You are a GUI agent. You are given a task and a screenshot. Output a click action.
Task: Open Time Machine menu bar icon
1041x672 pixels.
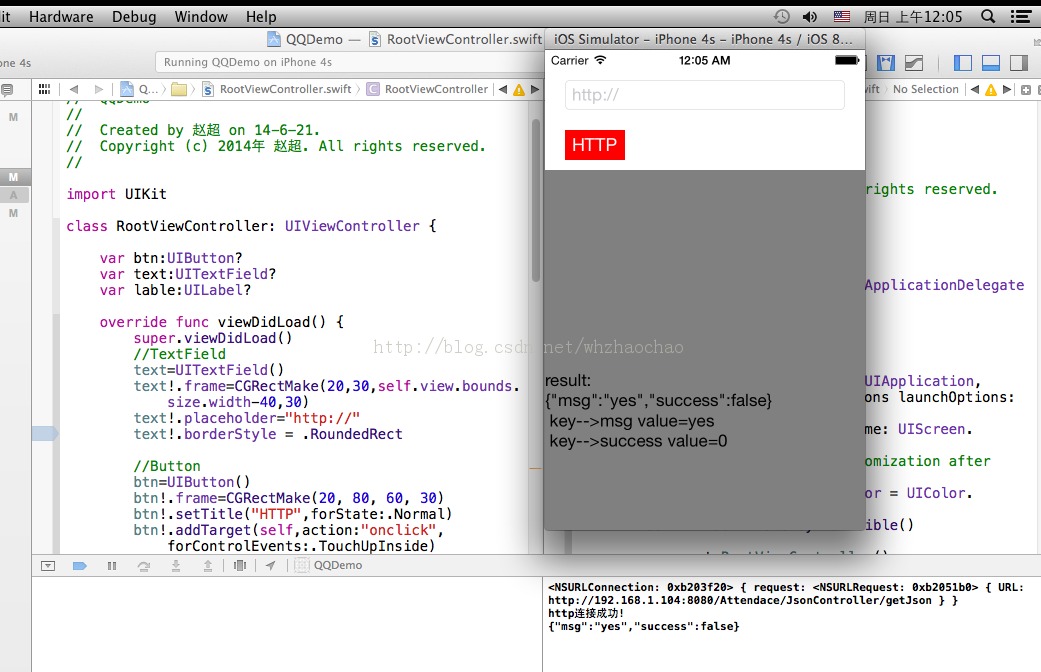pos(781,17)
